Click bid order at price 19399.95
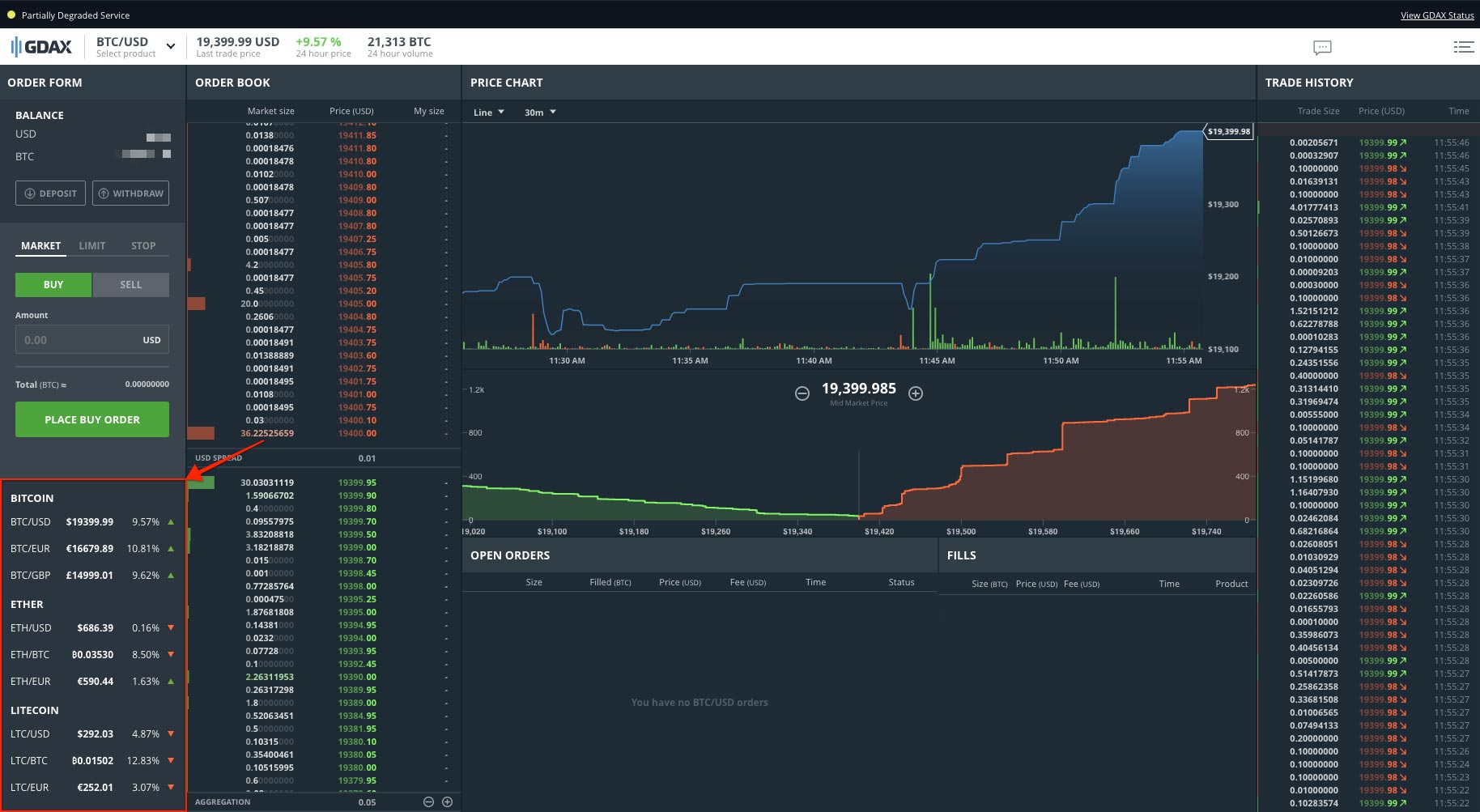The height and width of the screenshot is (812, 1480). [324, 483]
